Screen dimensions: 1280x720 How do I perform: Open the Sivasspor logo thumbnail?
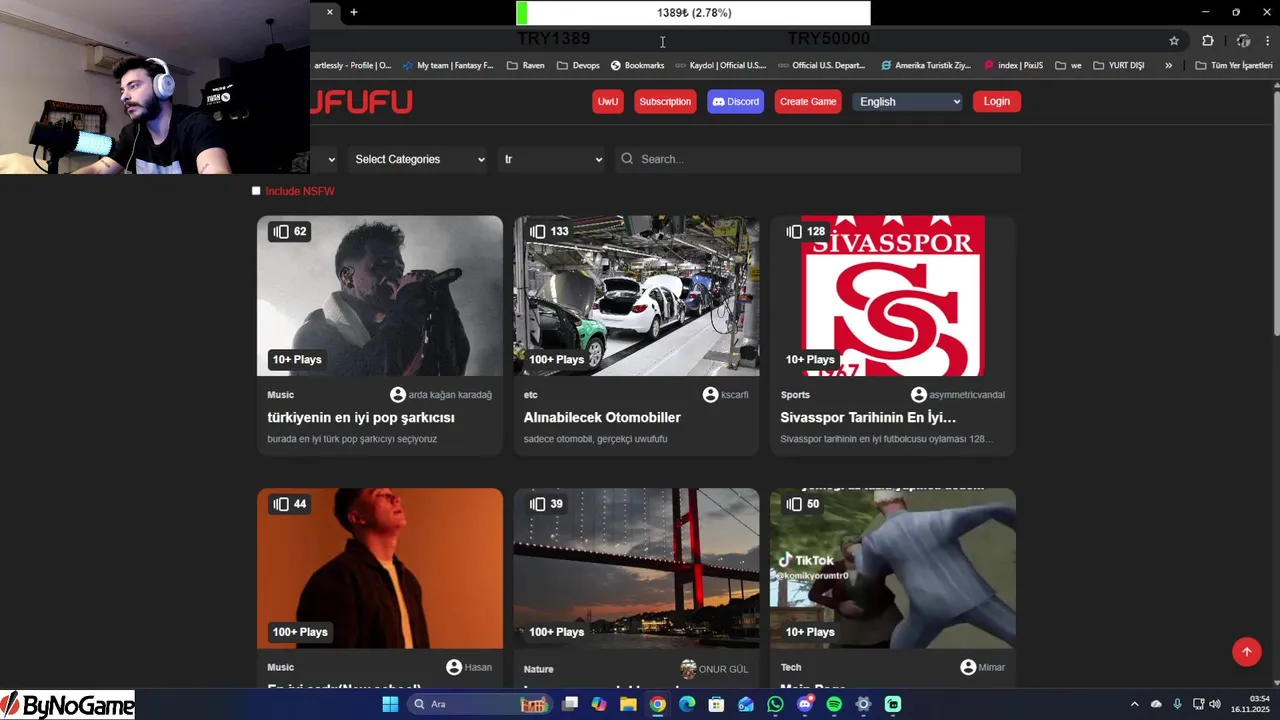[x=893, y=296]
